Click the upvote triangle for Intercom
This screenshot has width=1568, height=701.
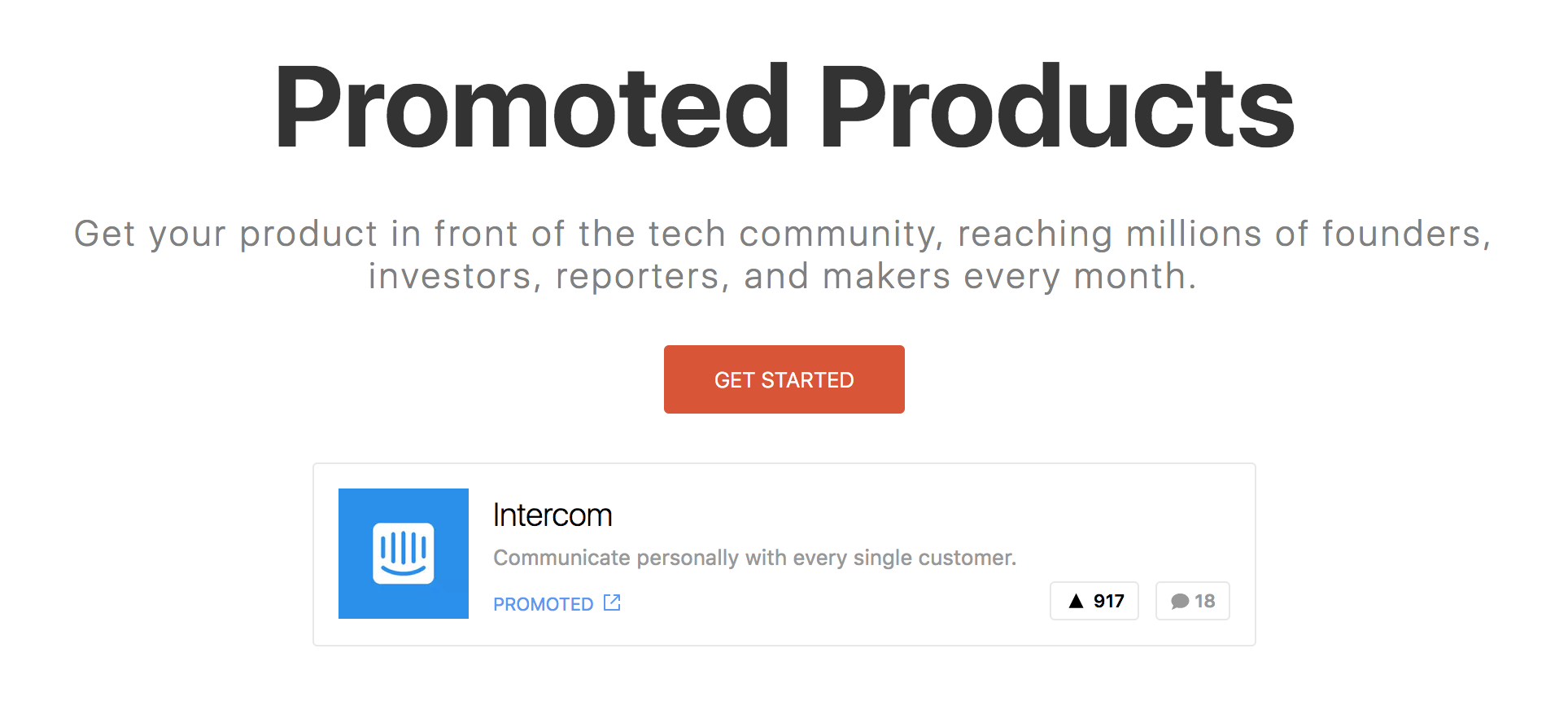[x=1077, y=601]
